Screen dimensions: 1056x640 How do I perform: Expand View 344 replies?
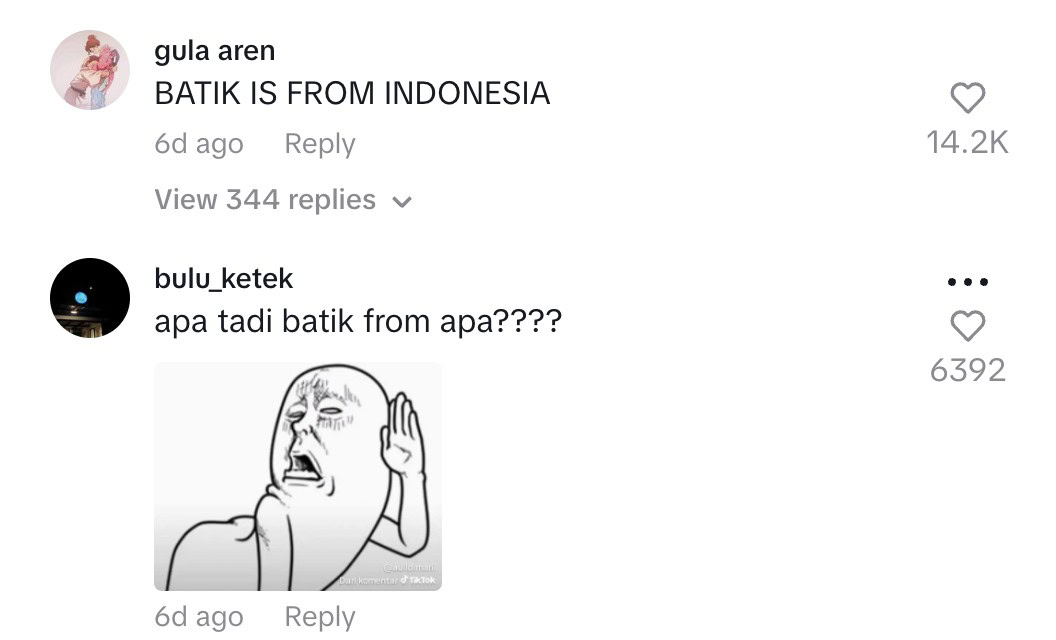tap(283, 199)
